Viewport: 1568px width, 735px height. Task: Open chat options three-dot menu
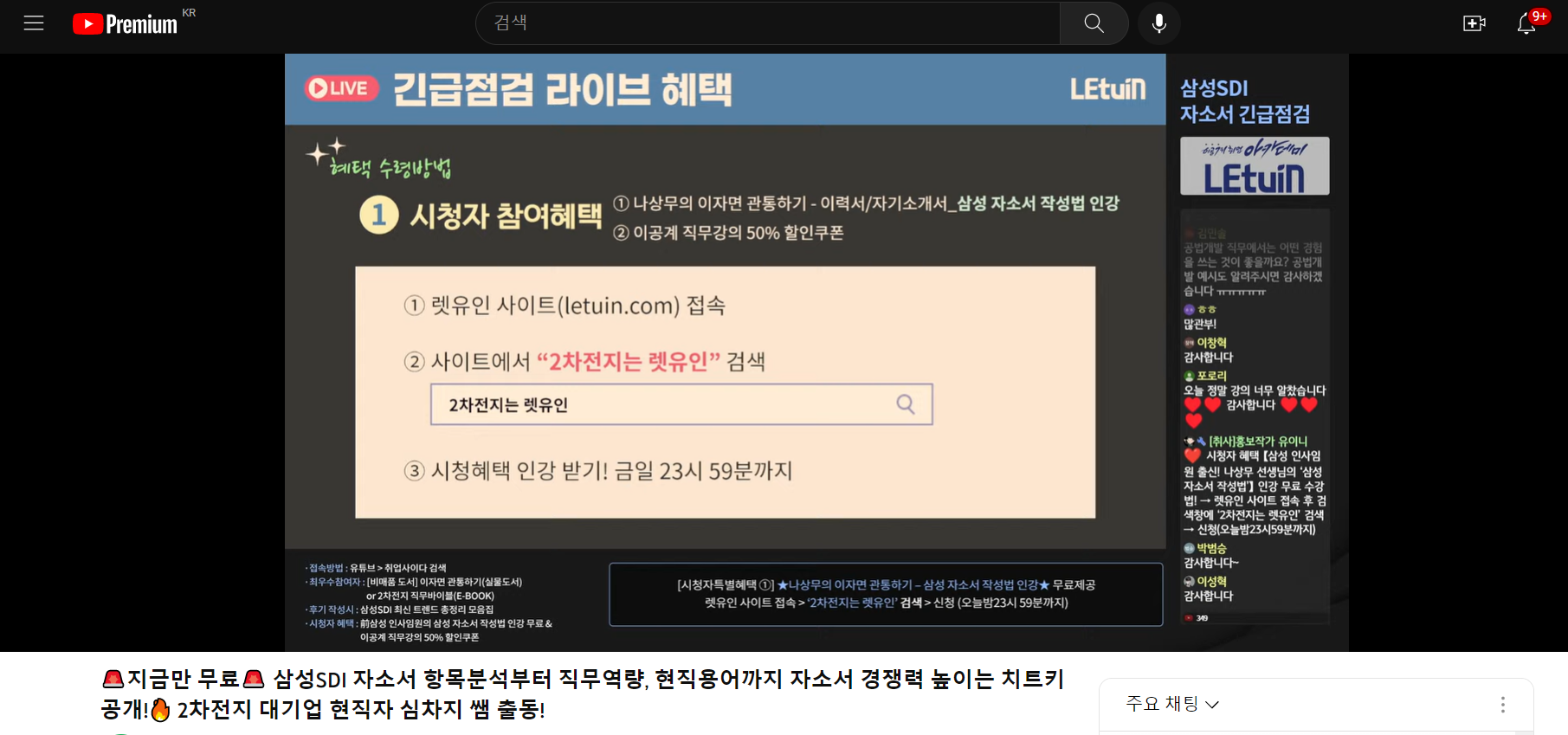tap(1503, 705)
